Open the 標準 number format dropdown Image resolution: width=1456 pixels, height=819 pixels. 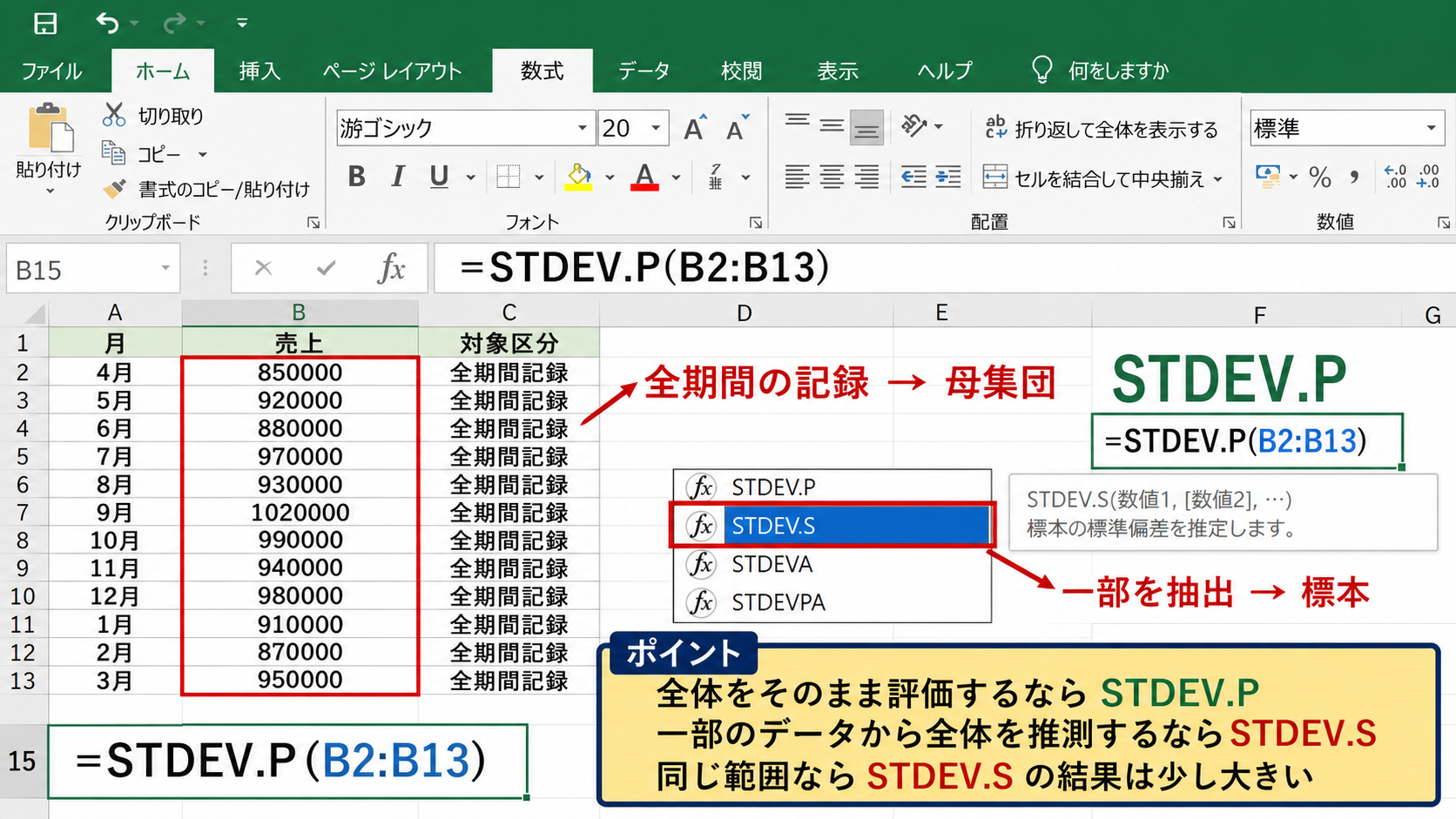coord(1431,129)
